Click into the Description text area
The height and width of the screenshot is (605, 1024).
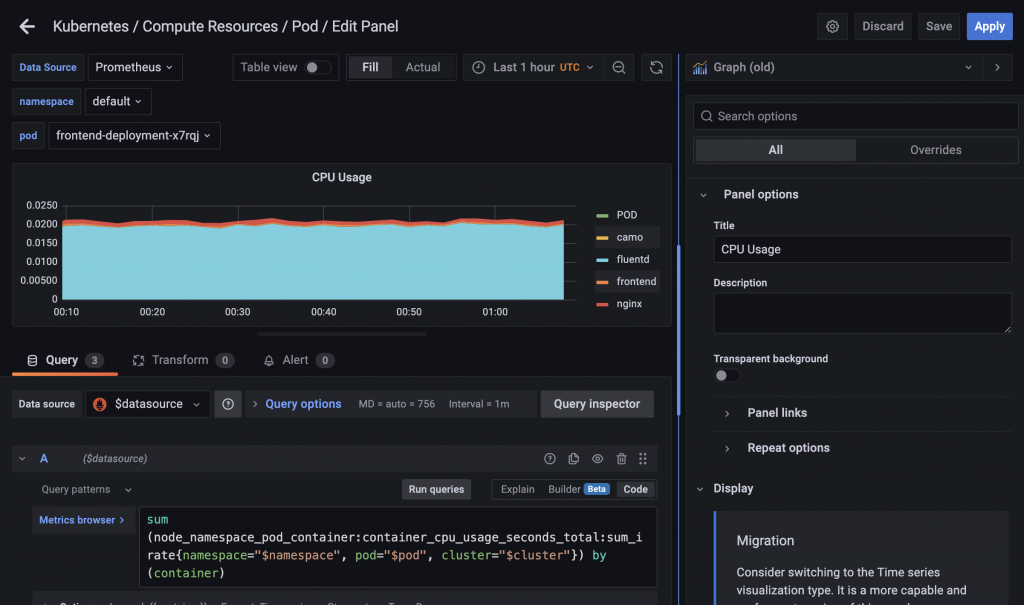862,314
